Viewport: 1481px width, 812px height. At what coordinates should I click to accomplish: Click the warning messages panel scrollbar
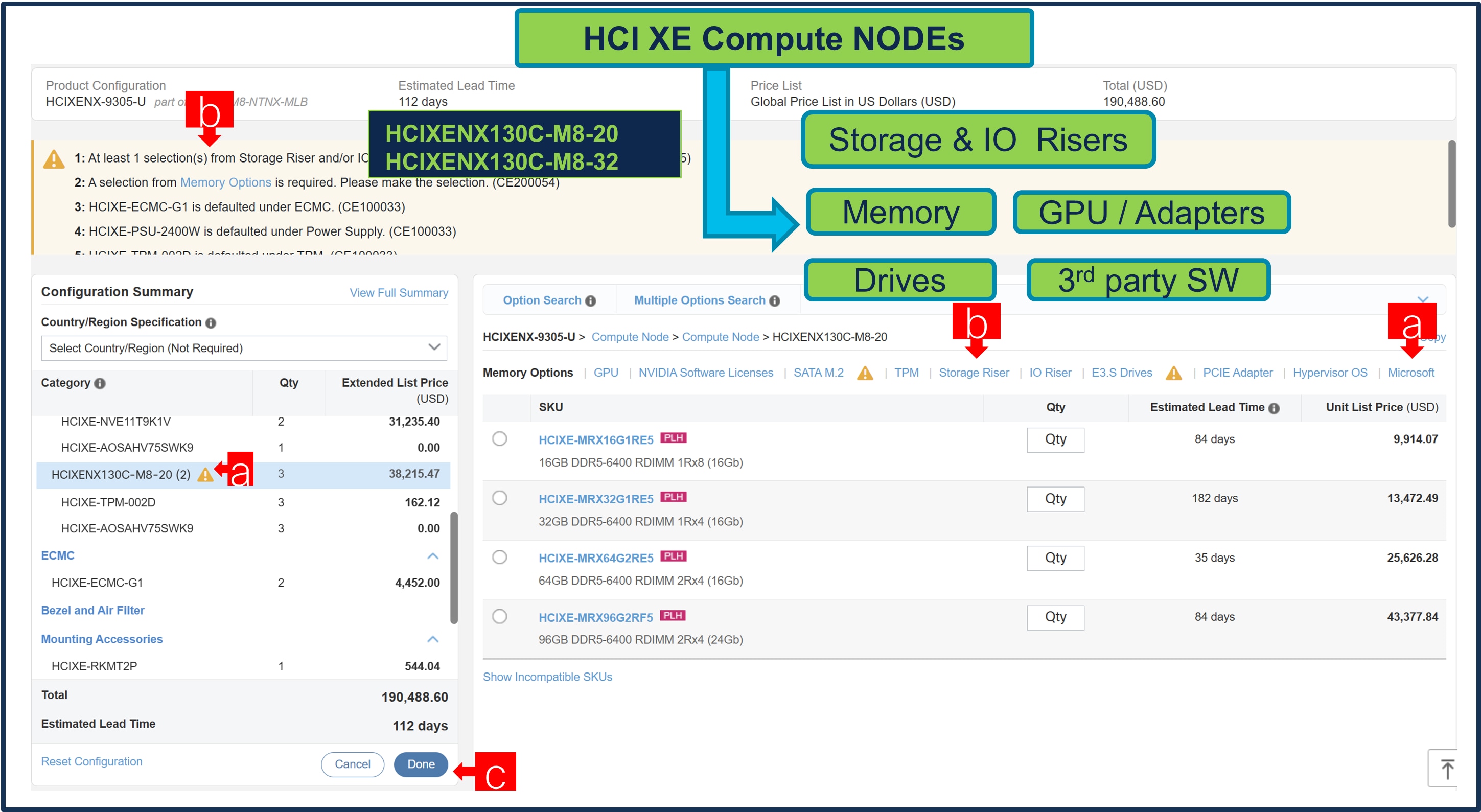tap(1451, 183)
